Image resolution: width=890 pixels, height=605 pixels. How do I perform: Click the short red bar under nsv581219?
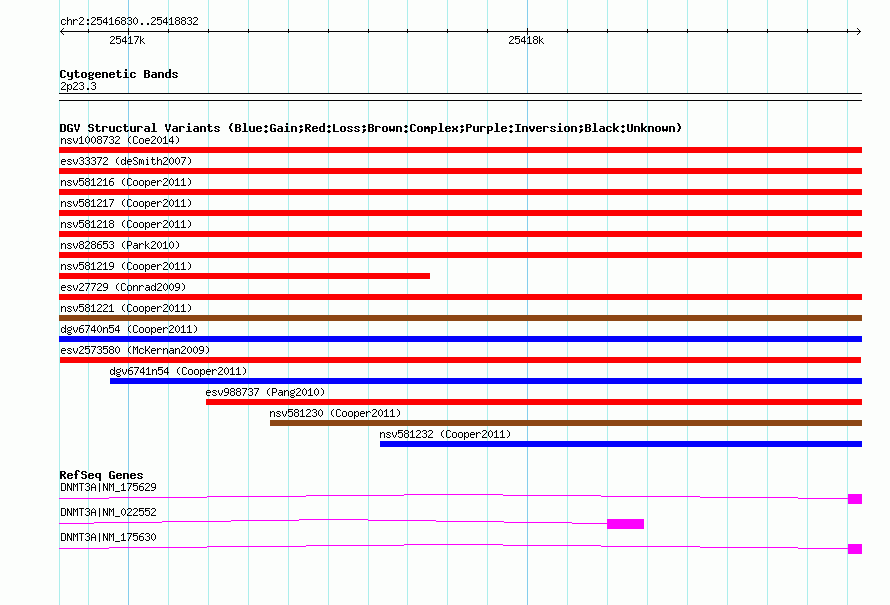pyautogui.click(x=245, y=276)
